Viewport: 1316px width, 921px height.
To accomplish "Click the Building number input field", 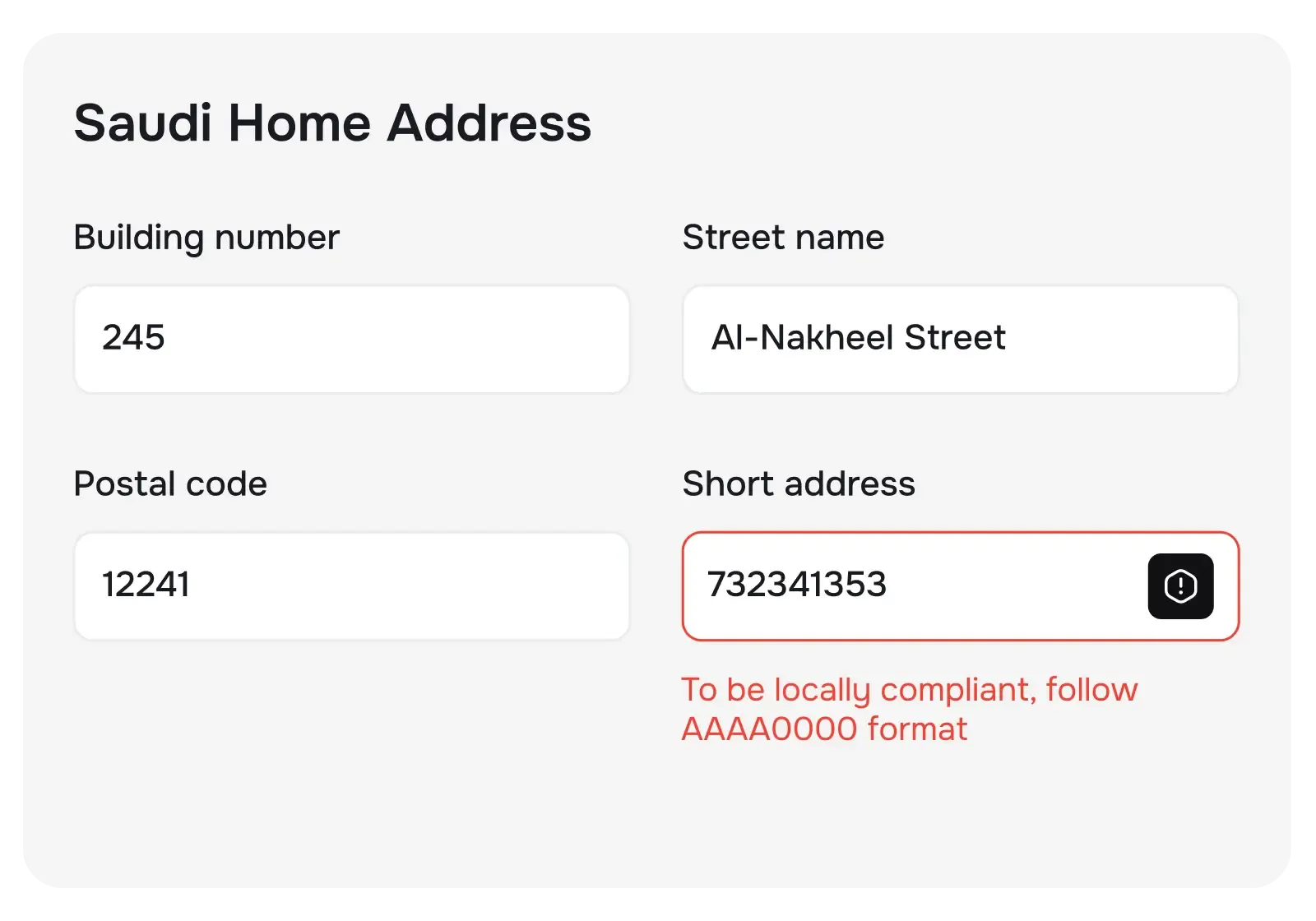I will pos(352,339).
